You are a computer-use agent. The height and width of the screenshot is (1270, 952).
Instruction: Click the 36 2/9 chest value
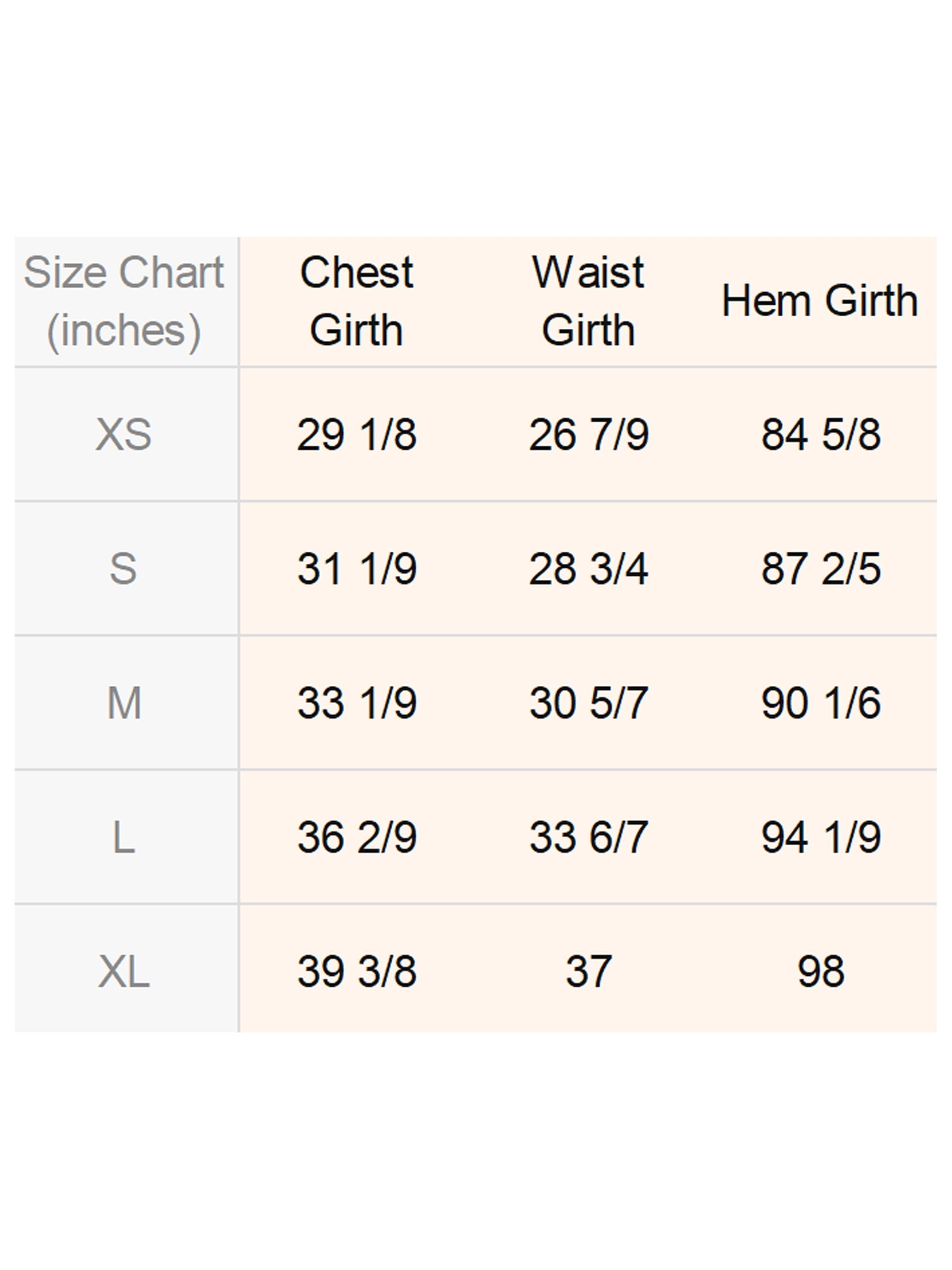click(x=357, y=837)
